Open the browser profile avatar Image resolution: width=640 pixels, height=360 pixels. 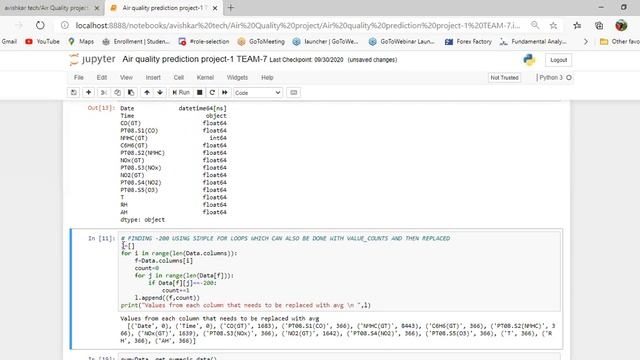[x=621, y=25]
